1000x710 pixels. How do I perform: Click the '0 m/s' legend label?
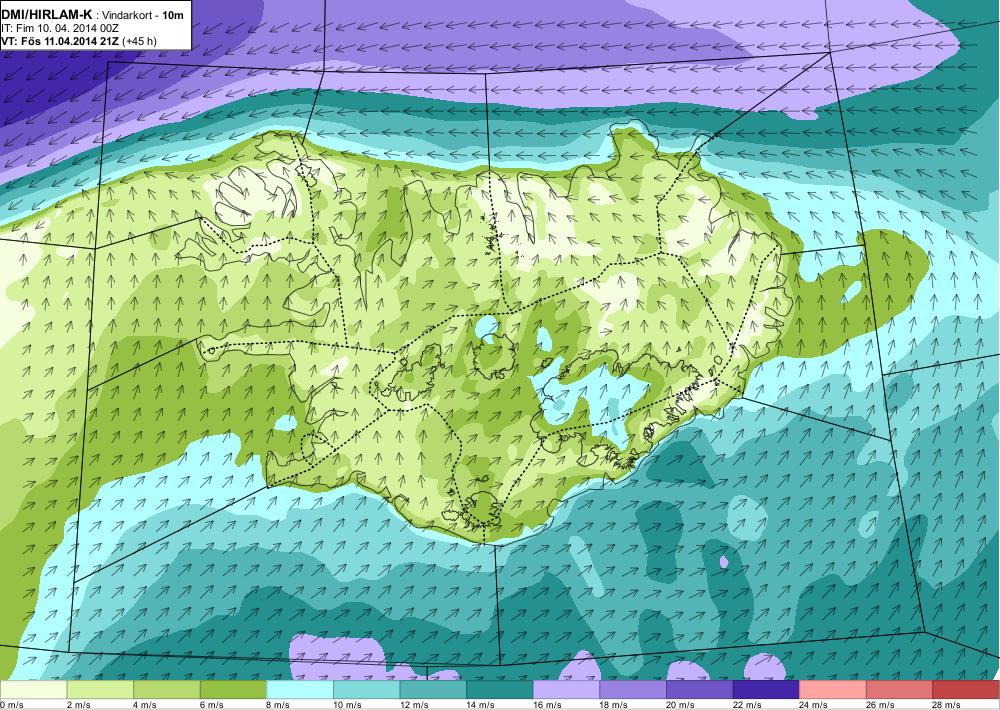(12, 705)
